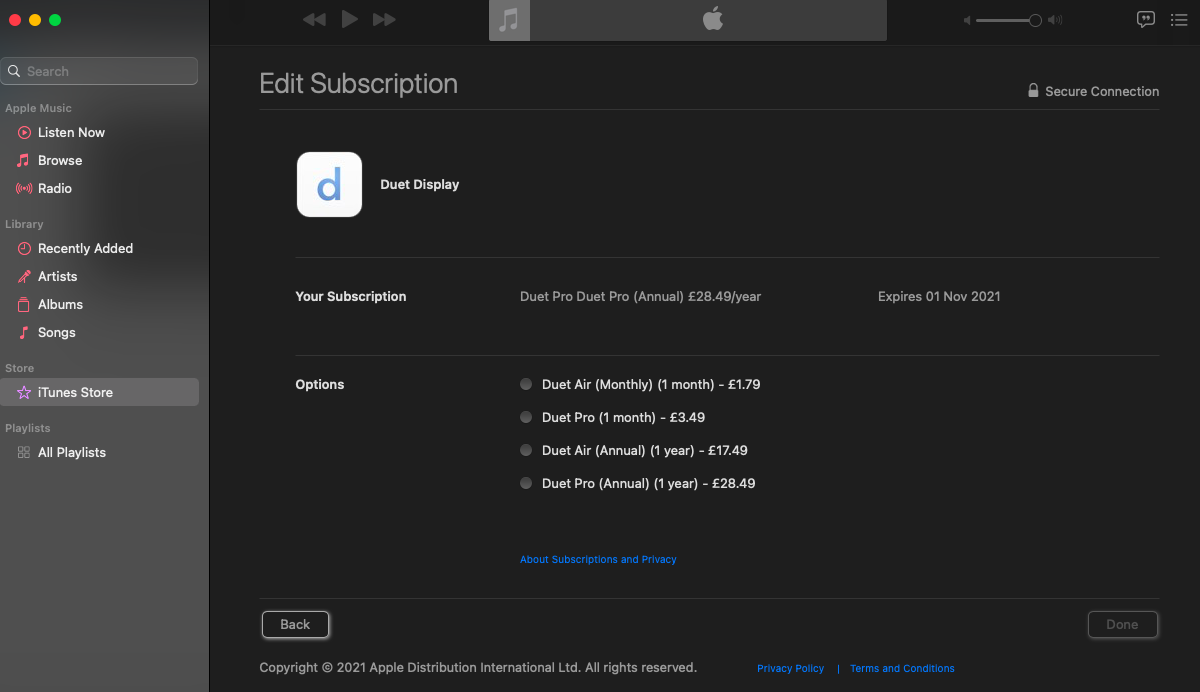Choose Duet Pro Annual £28.49 option
1200x692 pixels.
(x=526, y=483)
